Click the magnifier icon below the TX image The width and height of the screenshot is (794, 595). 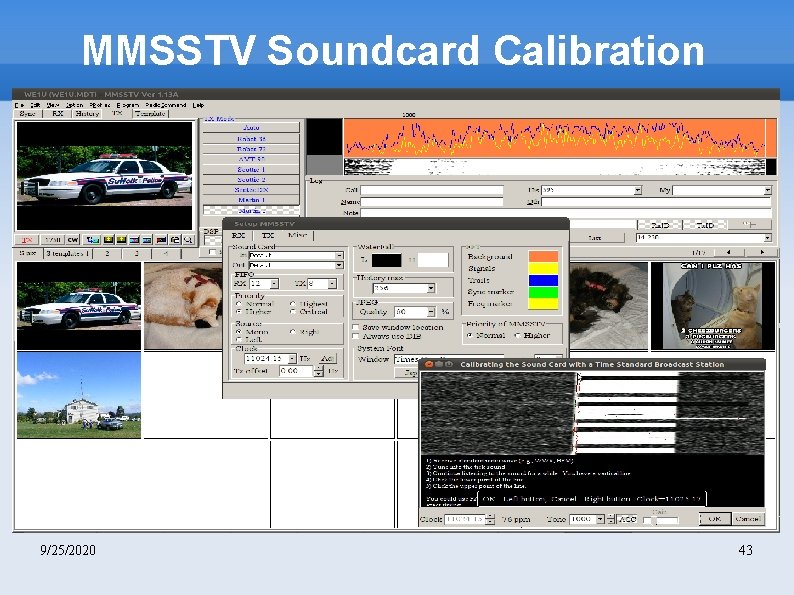(188, 240)
